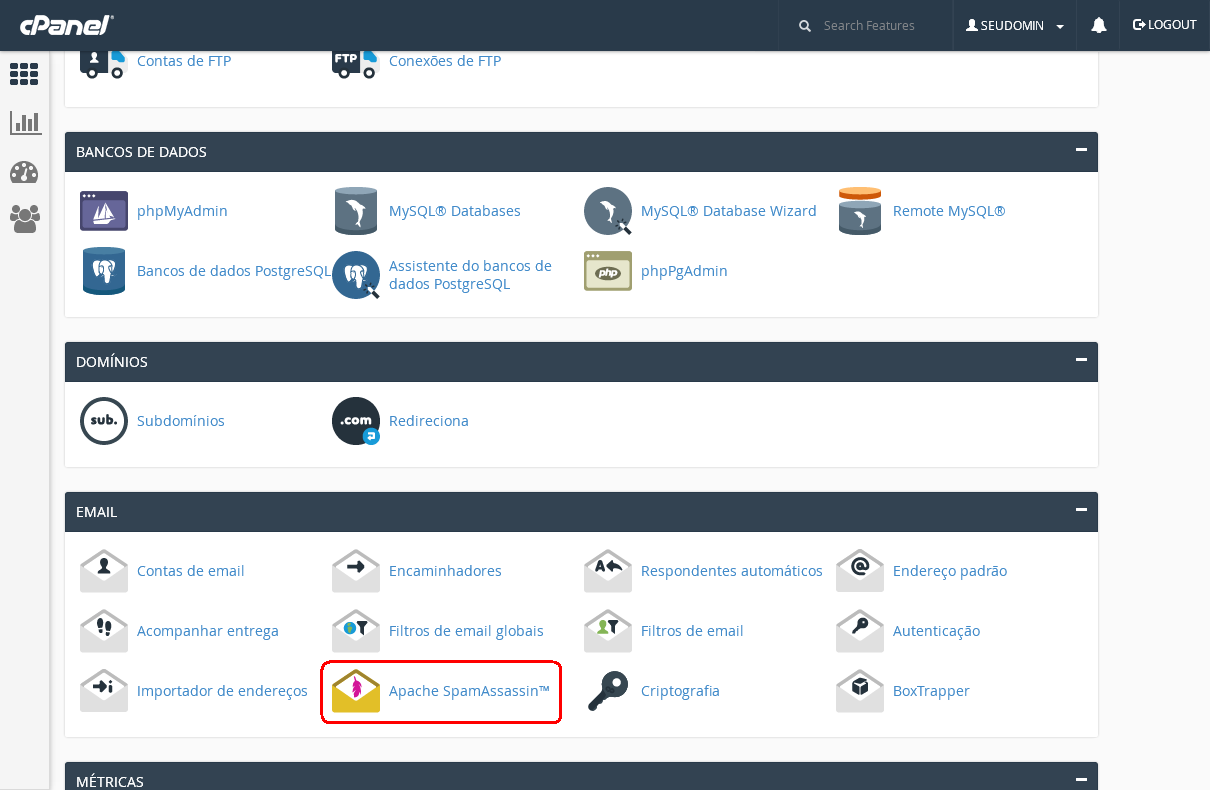Image resolution: width=1210 pixels, height=790 pixels.
Task: Click the Acompanhar entrega link
Action: [208, 631]
